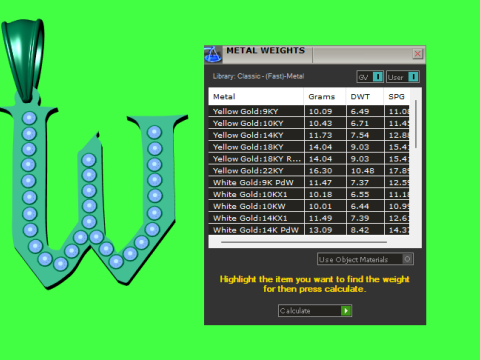Click the 10.18 grams value

click(x=320, y=194)
